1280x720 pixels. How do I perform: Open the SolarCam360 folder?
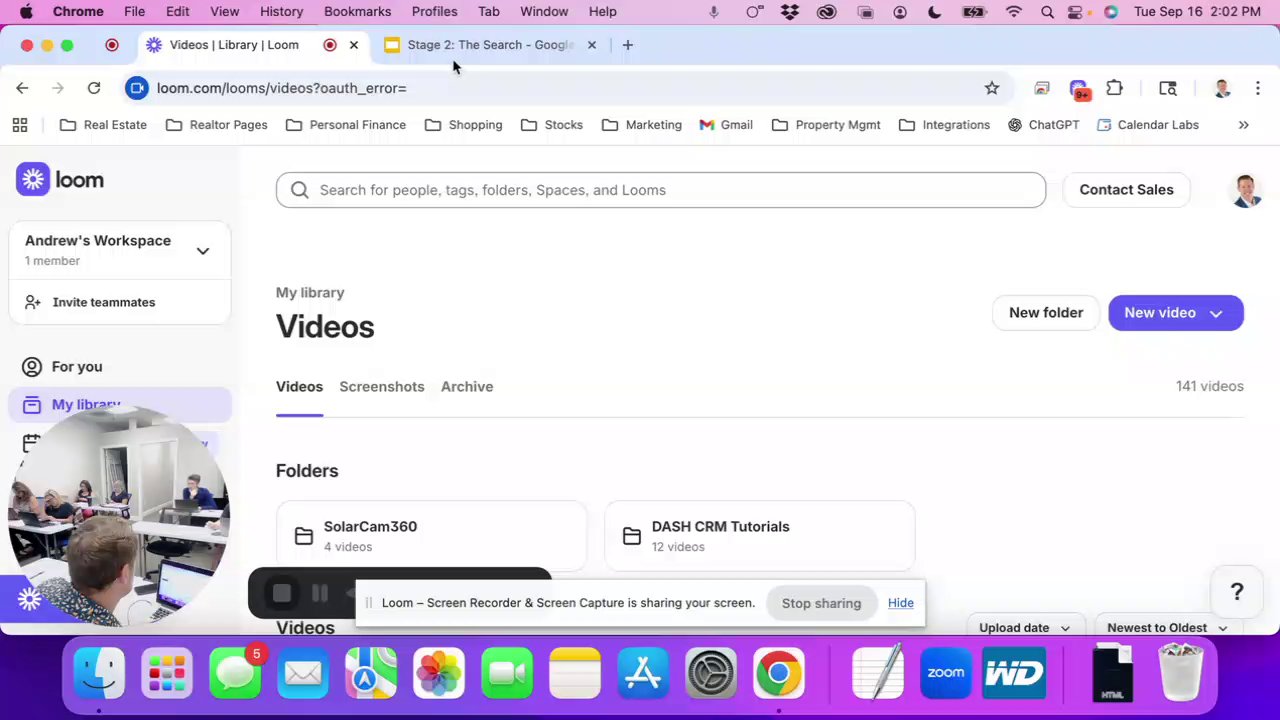431,536
